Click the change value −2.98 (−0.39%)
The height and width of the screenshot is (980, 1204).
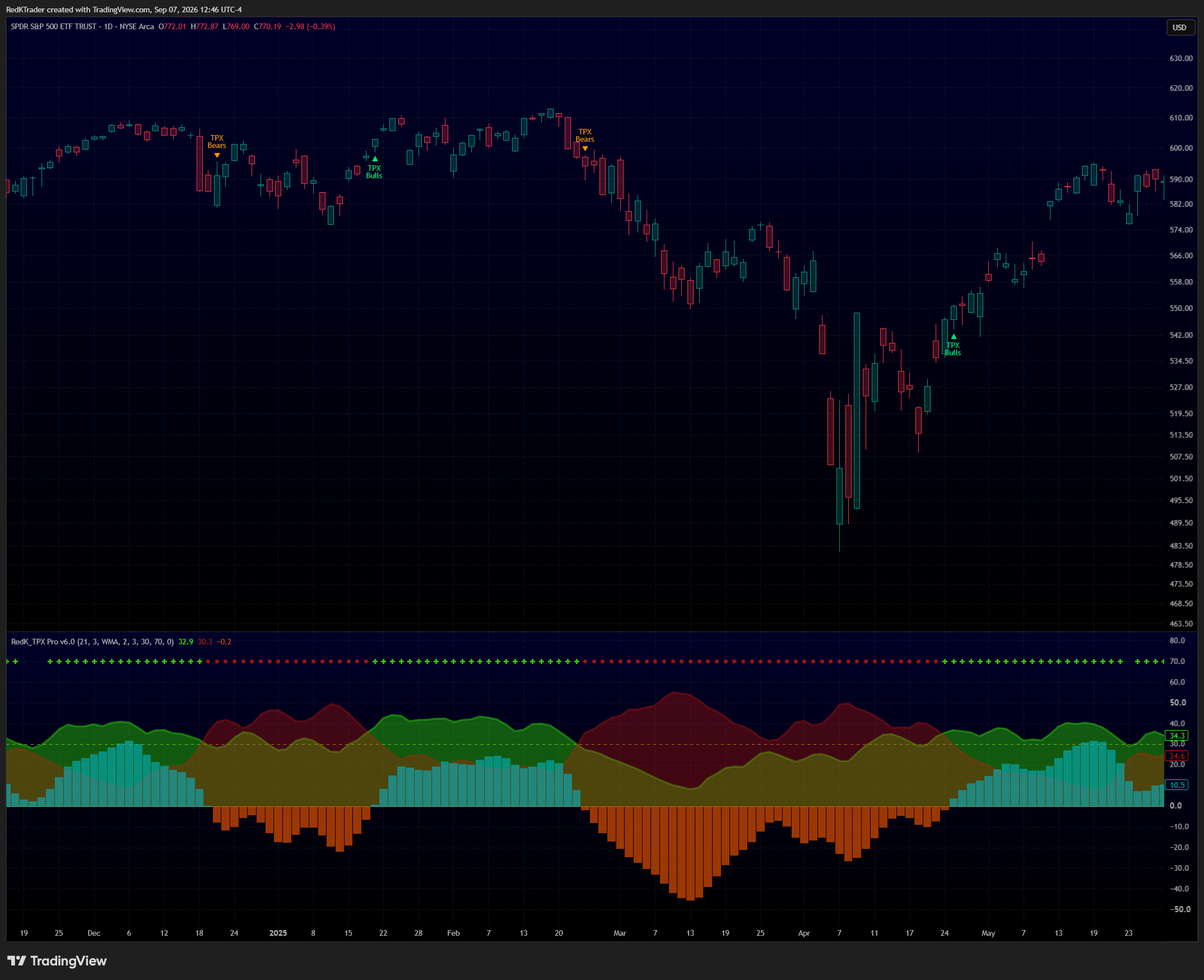point(310,26)
